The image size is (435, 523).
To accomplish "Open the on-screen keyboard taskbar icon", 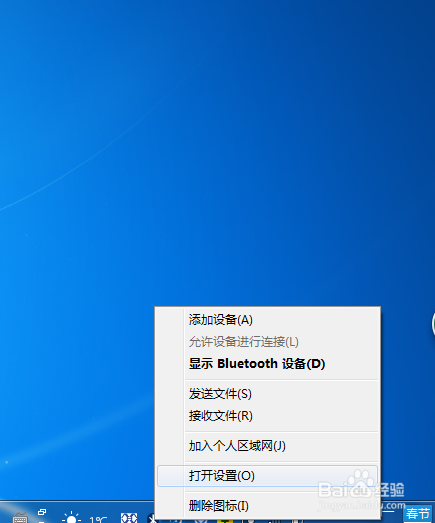I will tap(20, 518).
